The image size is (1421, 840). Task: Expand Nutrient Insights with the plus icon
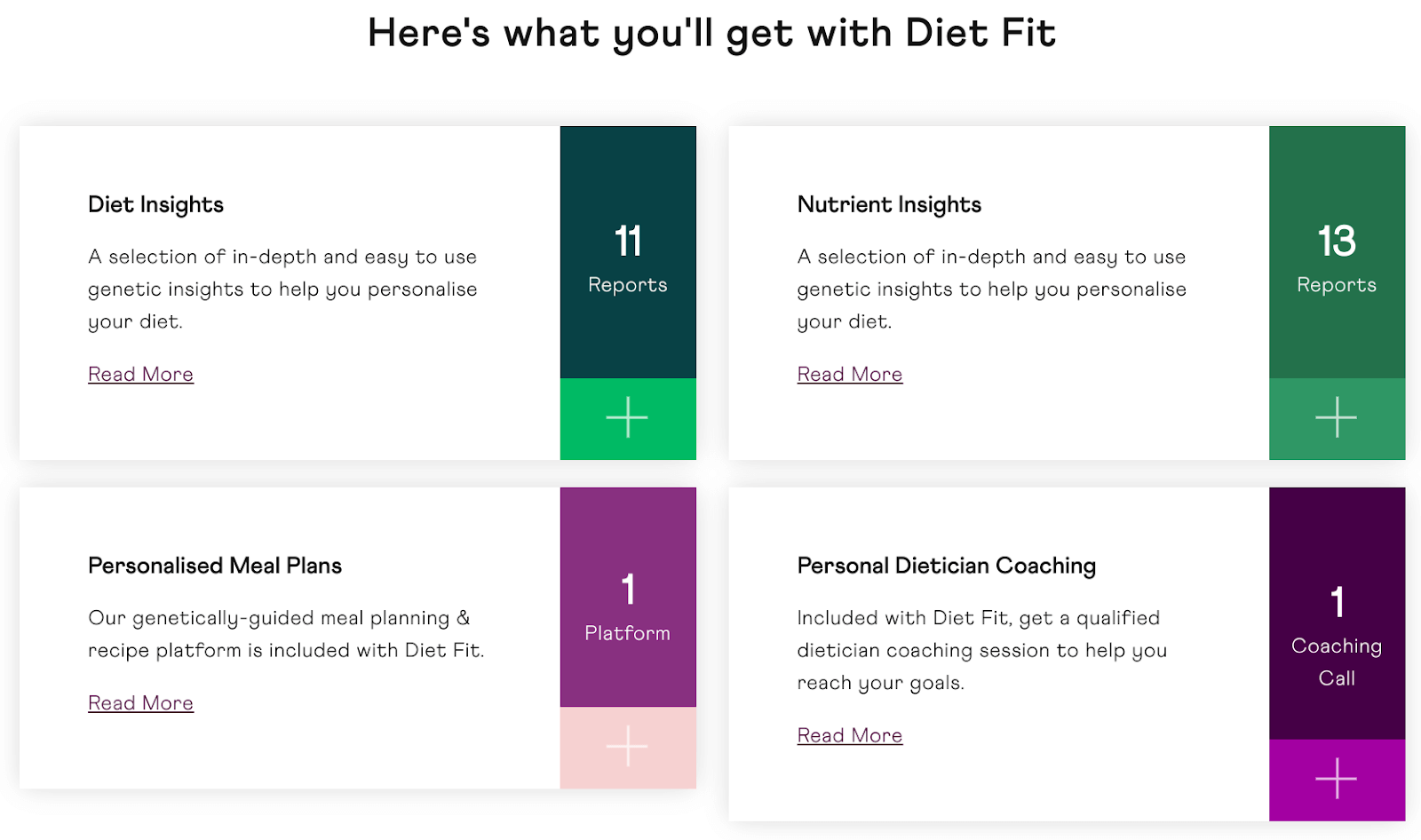(1337, 418)
